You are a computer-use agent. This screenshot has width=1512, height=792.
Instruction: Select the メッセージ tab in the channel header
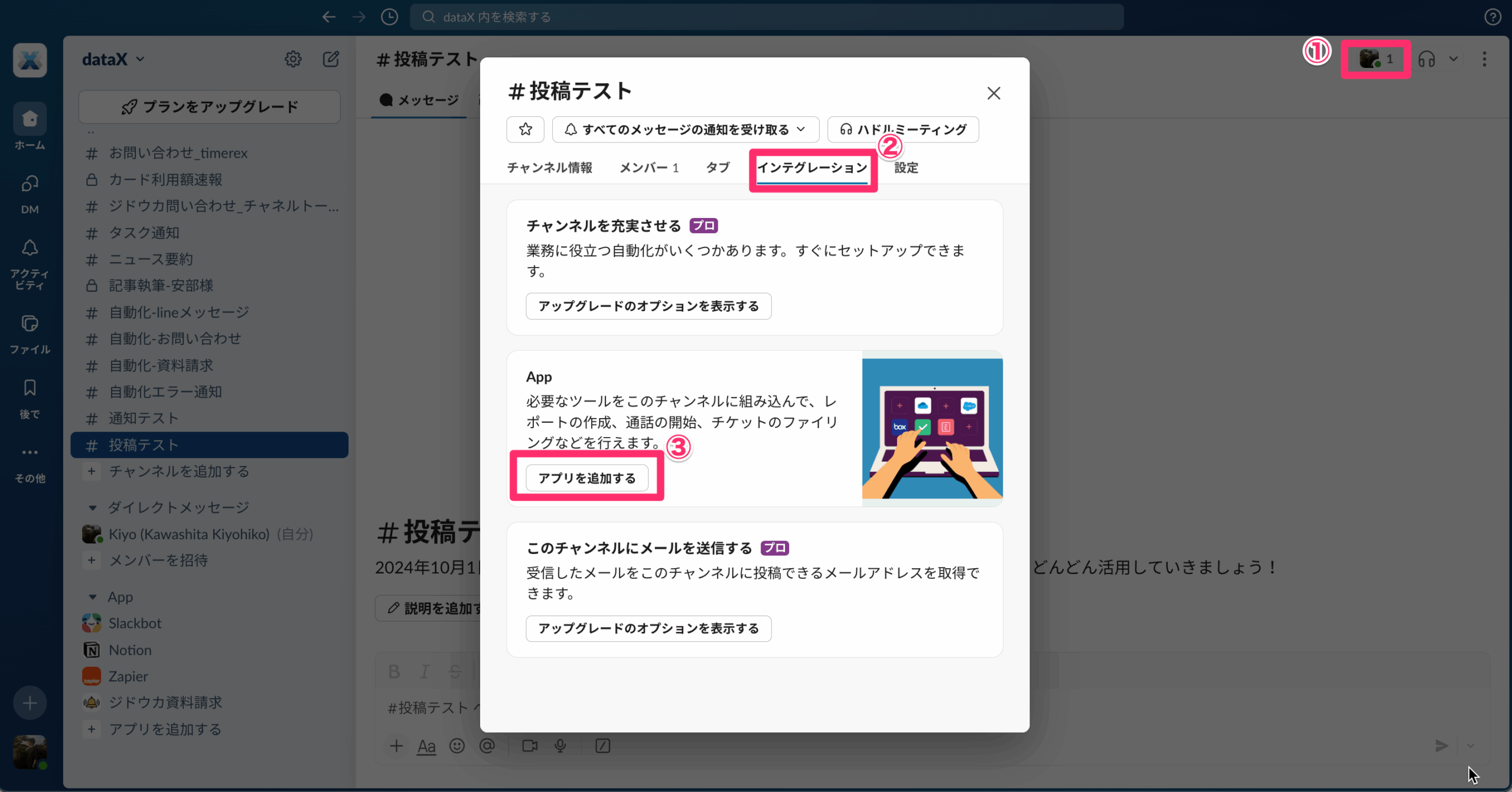[419, 100]
